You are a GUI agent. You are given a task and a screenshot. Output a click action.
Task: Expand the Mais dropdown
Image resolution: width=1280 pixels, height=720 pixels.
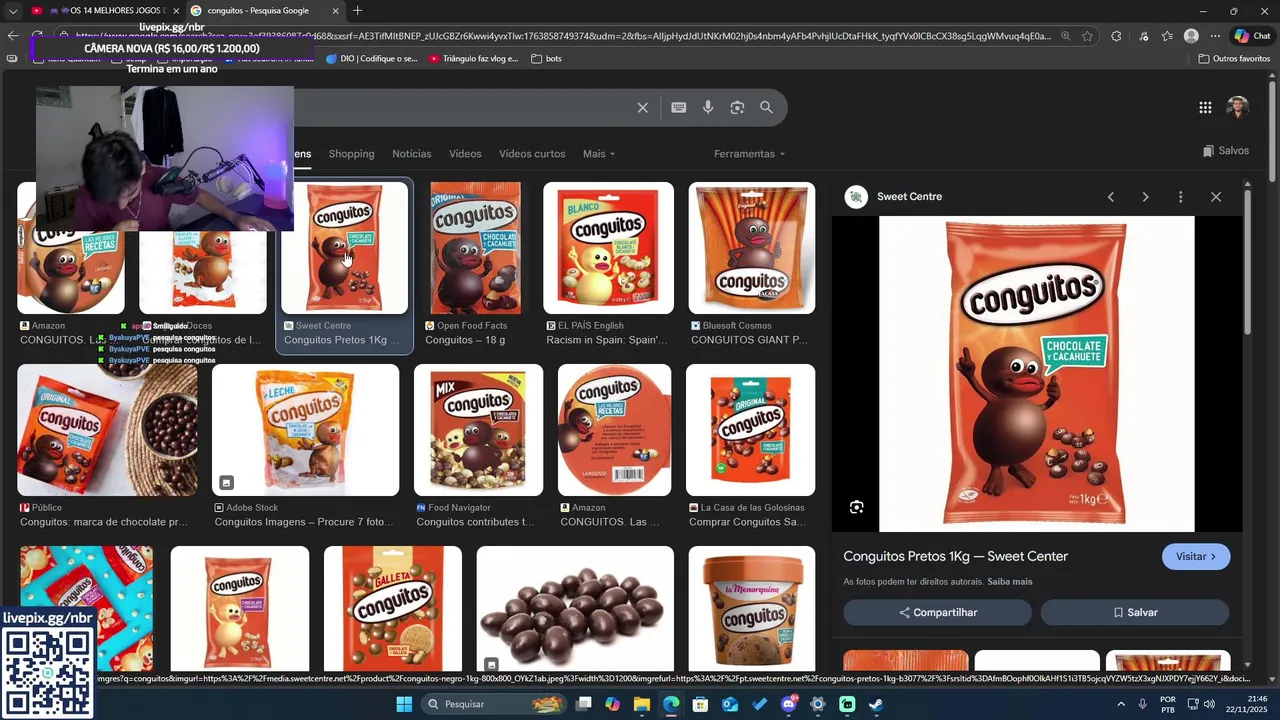click(x=599, y=154)
